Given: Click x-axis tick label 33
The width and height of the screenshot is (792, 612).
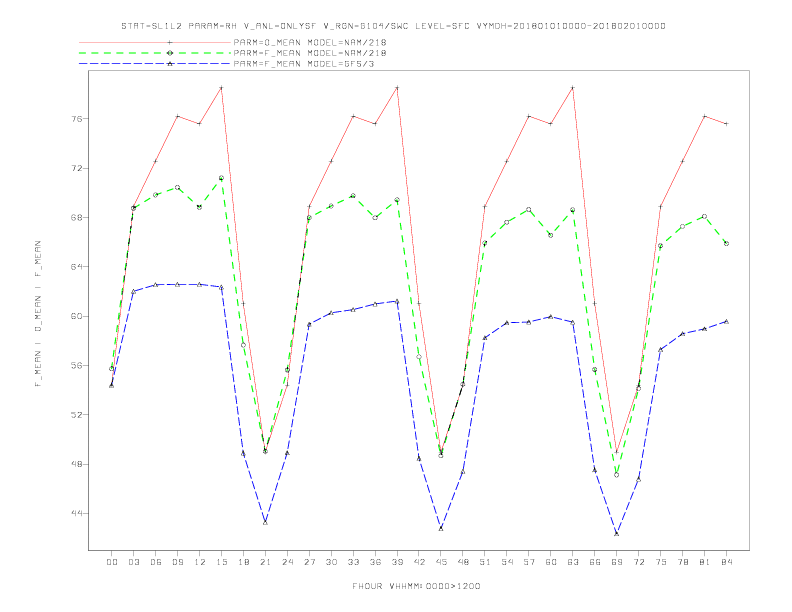Looking at the screenshot, I should tap(353, 562).
